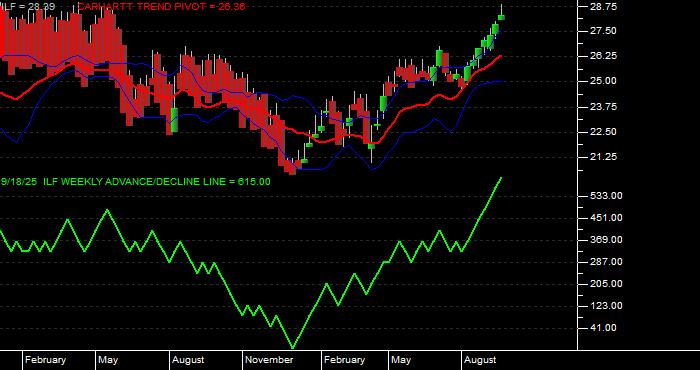Viewport: 700px width, 370px height.
Task: Select the second May marker on the timeline
Action: 401,360
